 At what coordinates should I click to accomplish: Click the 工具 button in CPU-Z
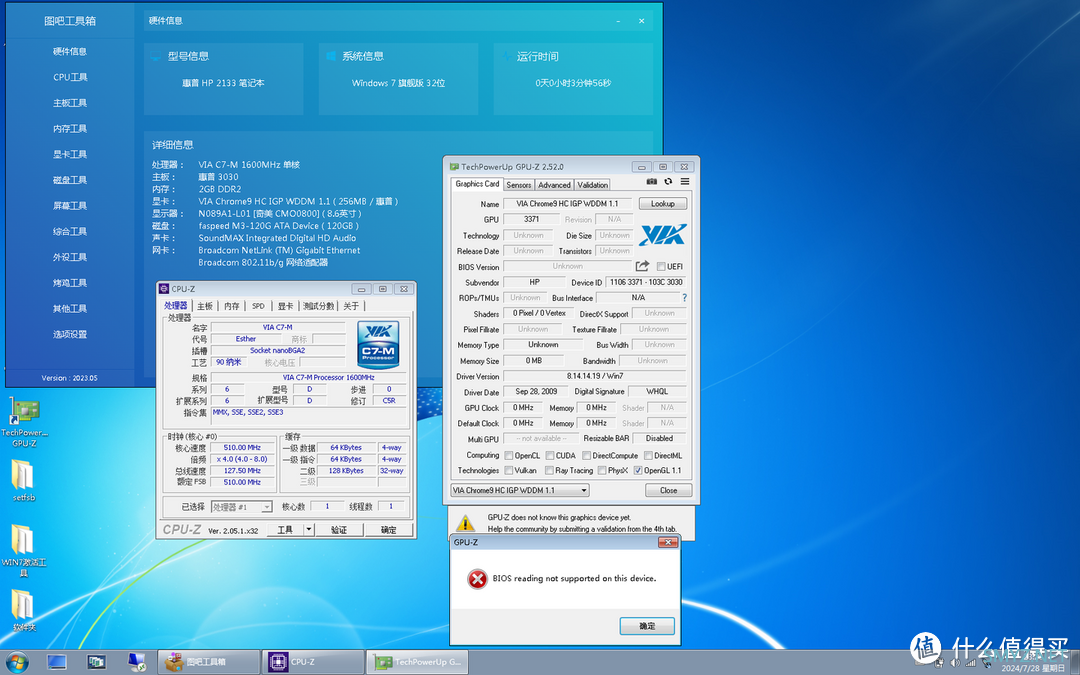pyautogui.click(x=285, y=530)
